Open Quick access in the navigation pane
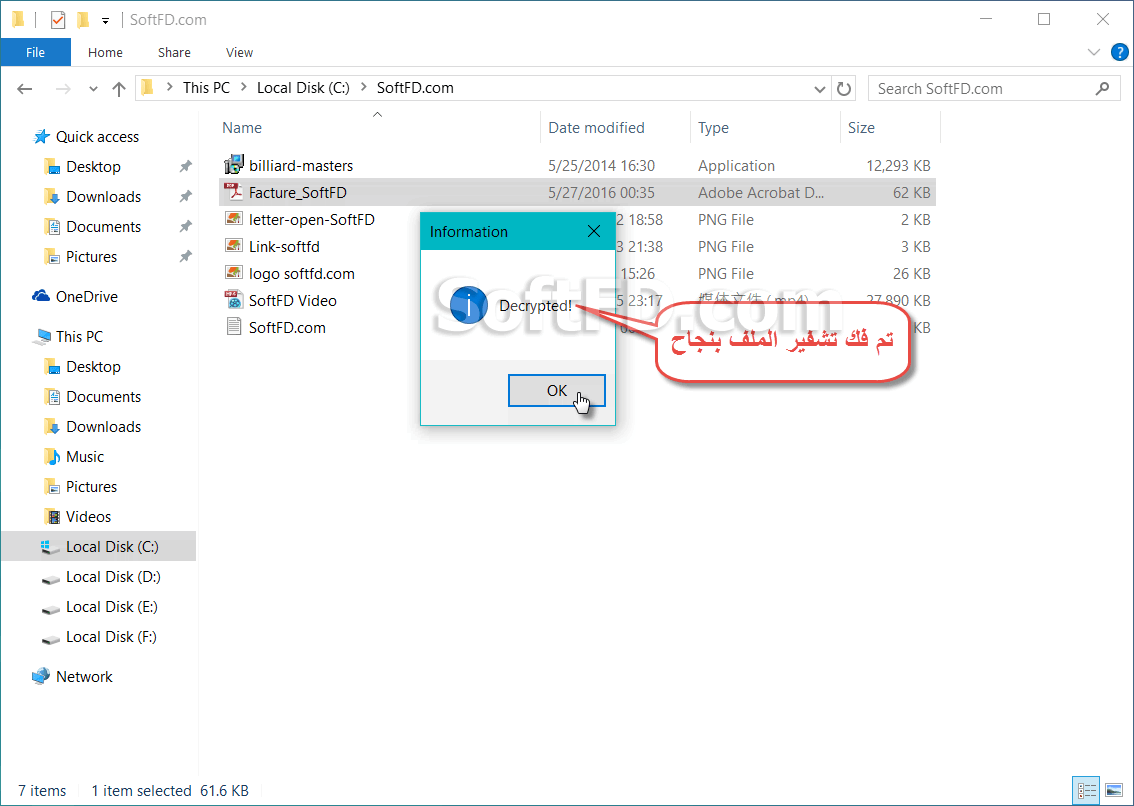 point(97,137)
